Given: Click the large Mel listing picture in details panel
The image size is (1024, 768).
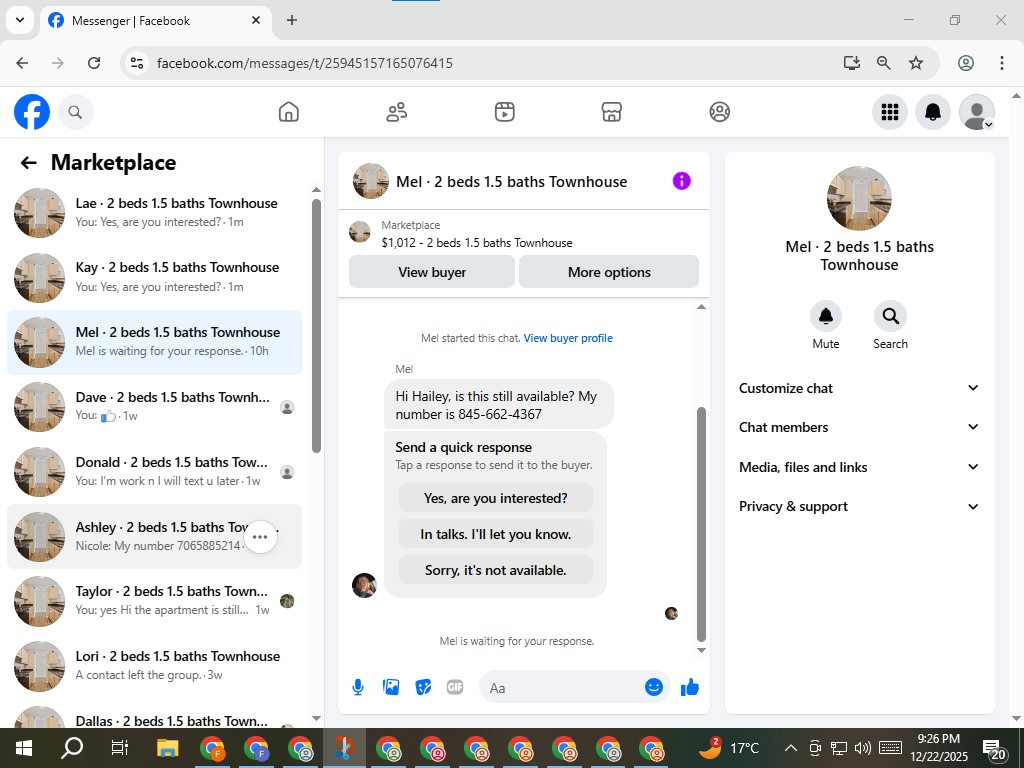Looking at the screenshot, I should coord(859,198).
